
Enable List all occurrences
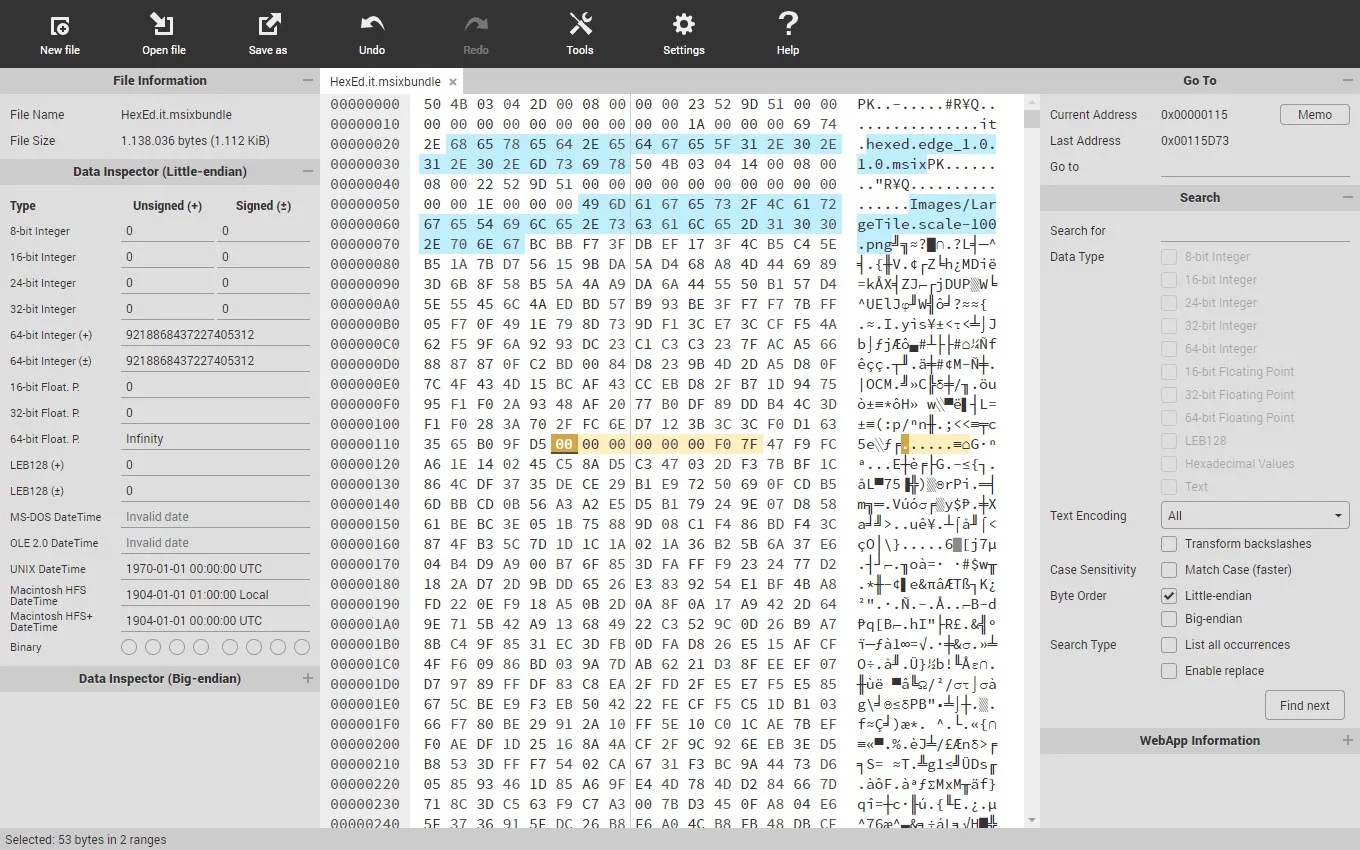tap(1168, 645)
